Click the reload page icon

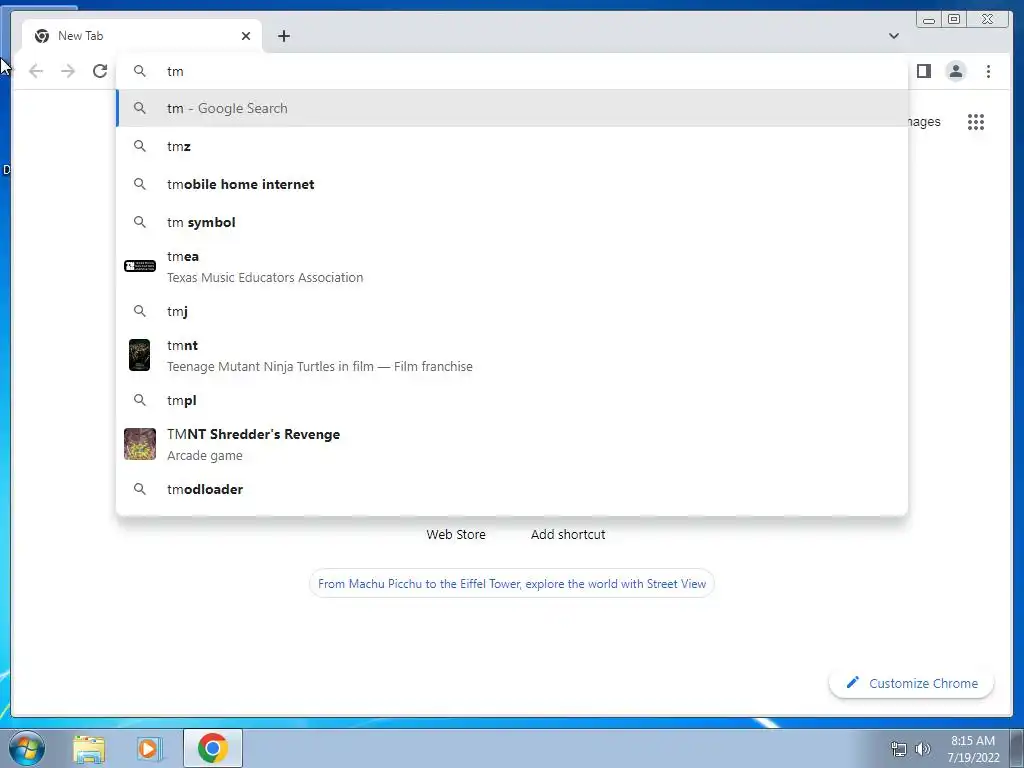100,71
